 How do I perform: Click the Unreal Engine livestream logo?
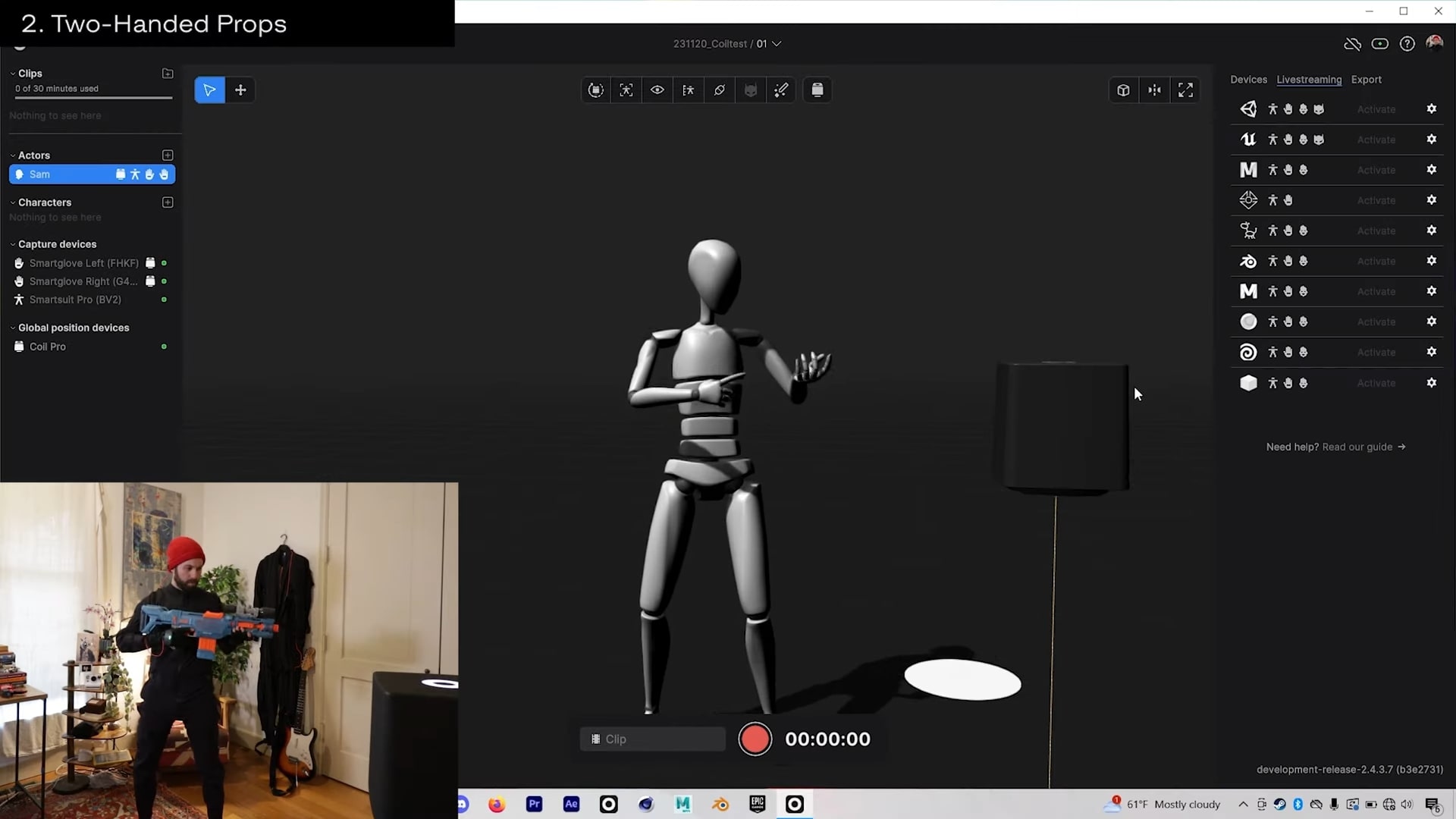pyautogui.click(x=1248, y=139)
